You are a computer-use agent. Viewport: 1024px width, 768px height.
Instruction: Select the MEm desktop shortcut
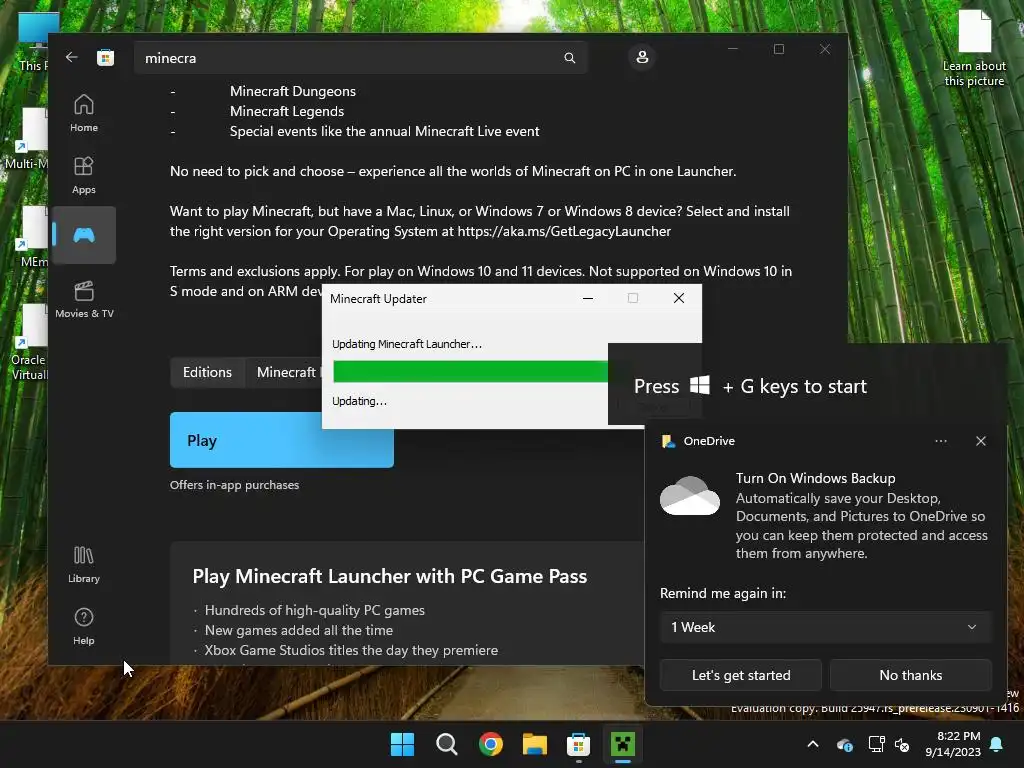tap(33, 237)
